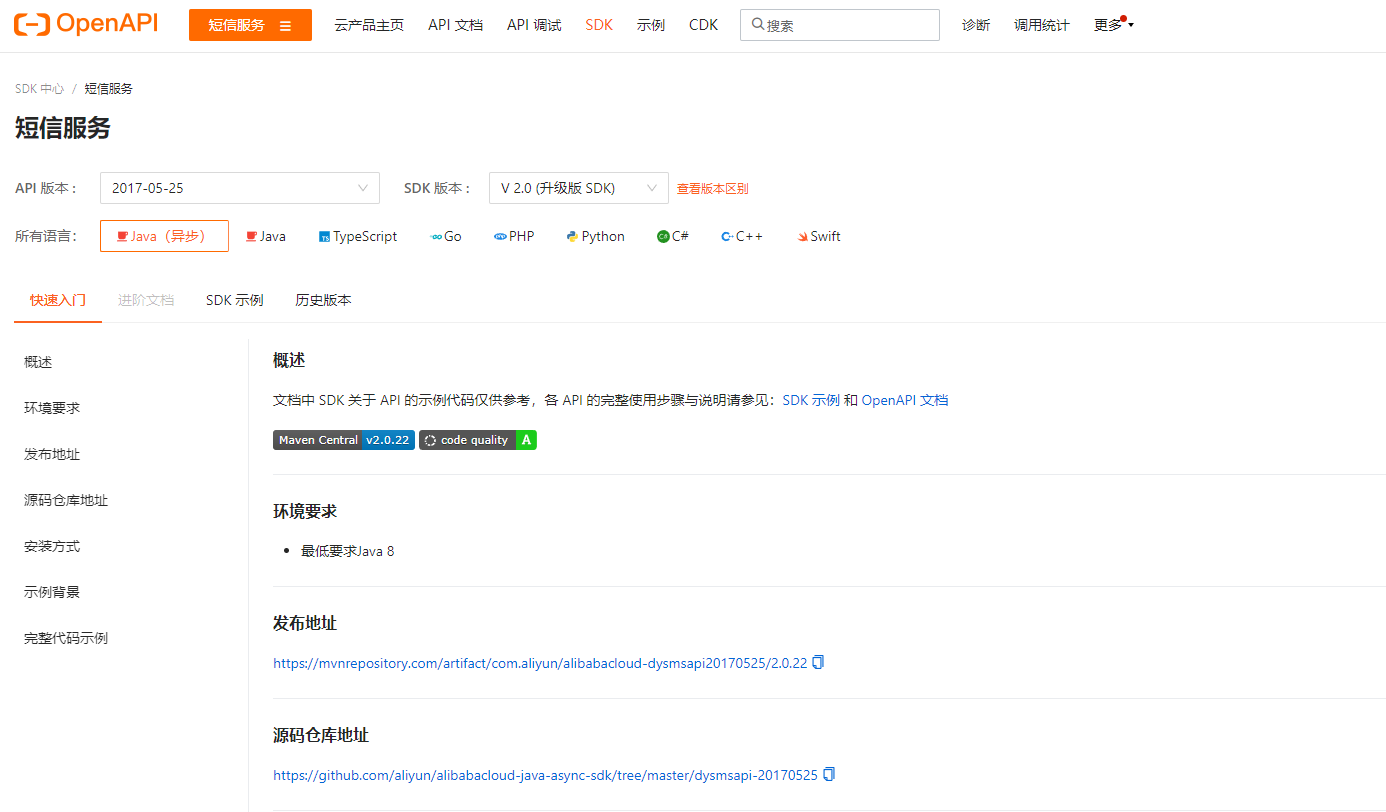Select Python as SDK language
This screenshot has height=812, width=1386.
[595, 236]
